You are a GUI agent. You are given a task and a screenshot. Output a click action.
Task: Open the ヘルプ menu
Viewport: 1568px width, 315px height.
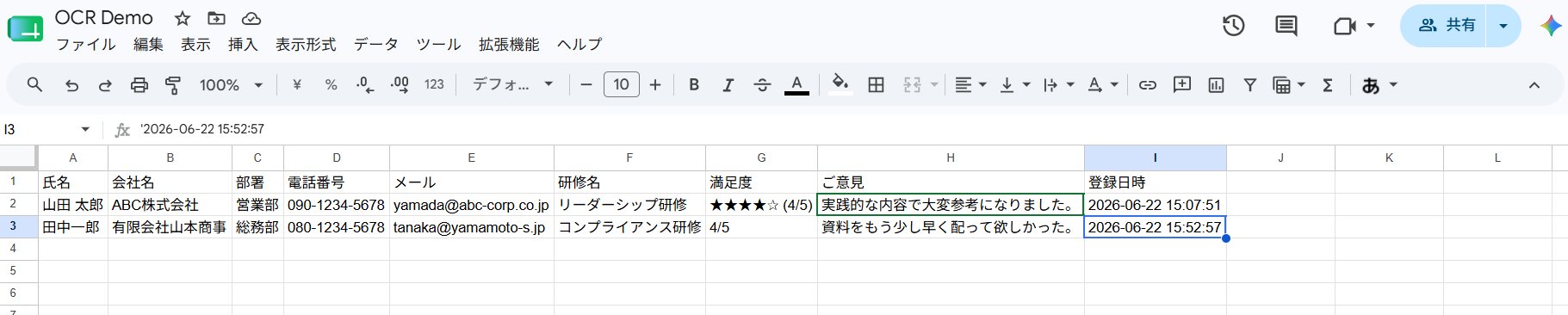(x=579, y=44)
